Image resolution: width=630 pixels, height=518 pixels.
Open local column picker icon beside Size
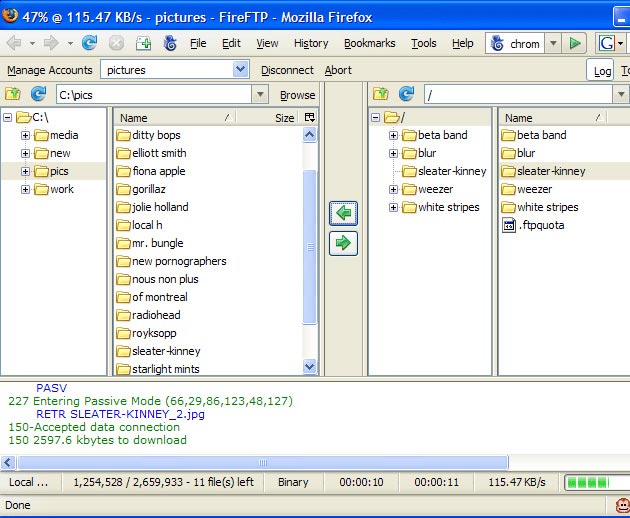(x=309, y=117)
